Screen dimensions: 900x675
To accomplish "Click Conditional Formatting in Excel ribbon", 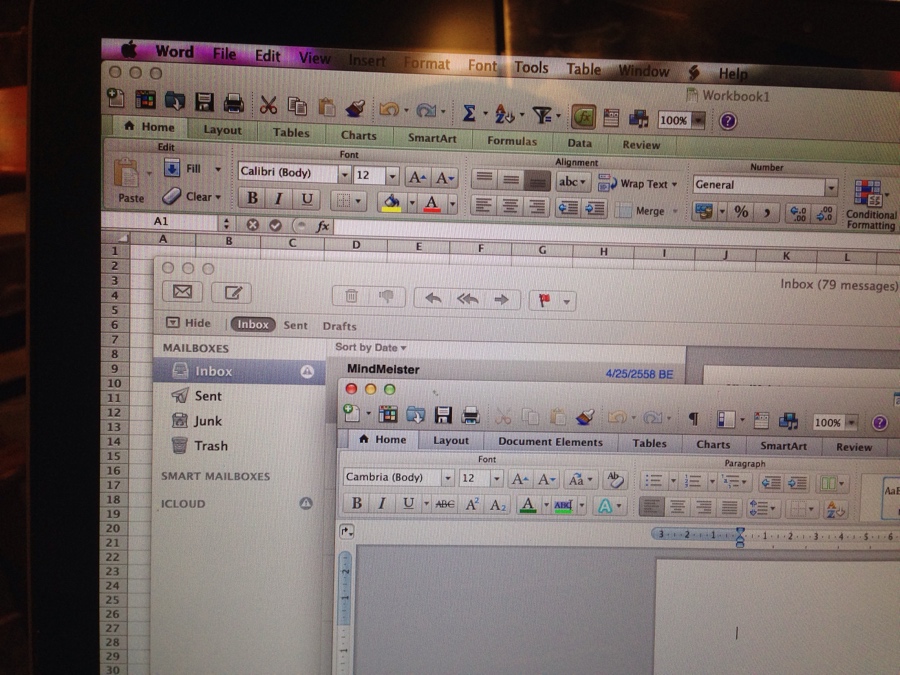I will [x=870, y=204].
